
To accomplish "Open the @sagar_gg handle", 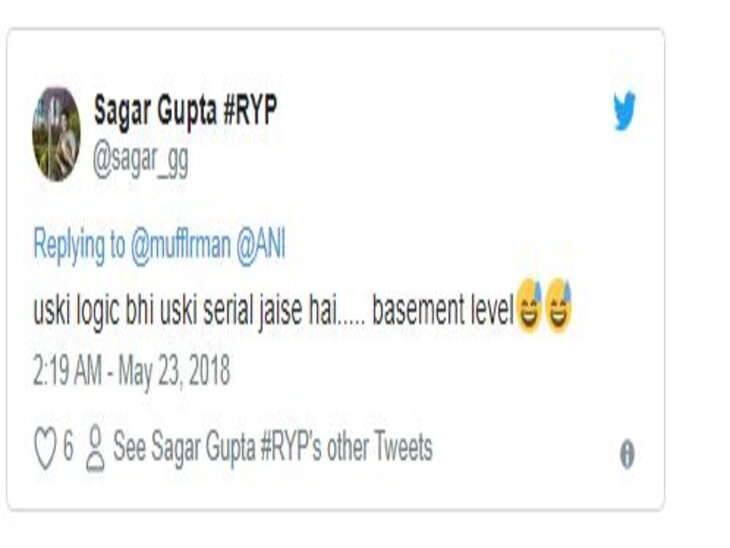I will pyautogui.click(x=141, y=161).
